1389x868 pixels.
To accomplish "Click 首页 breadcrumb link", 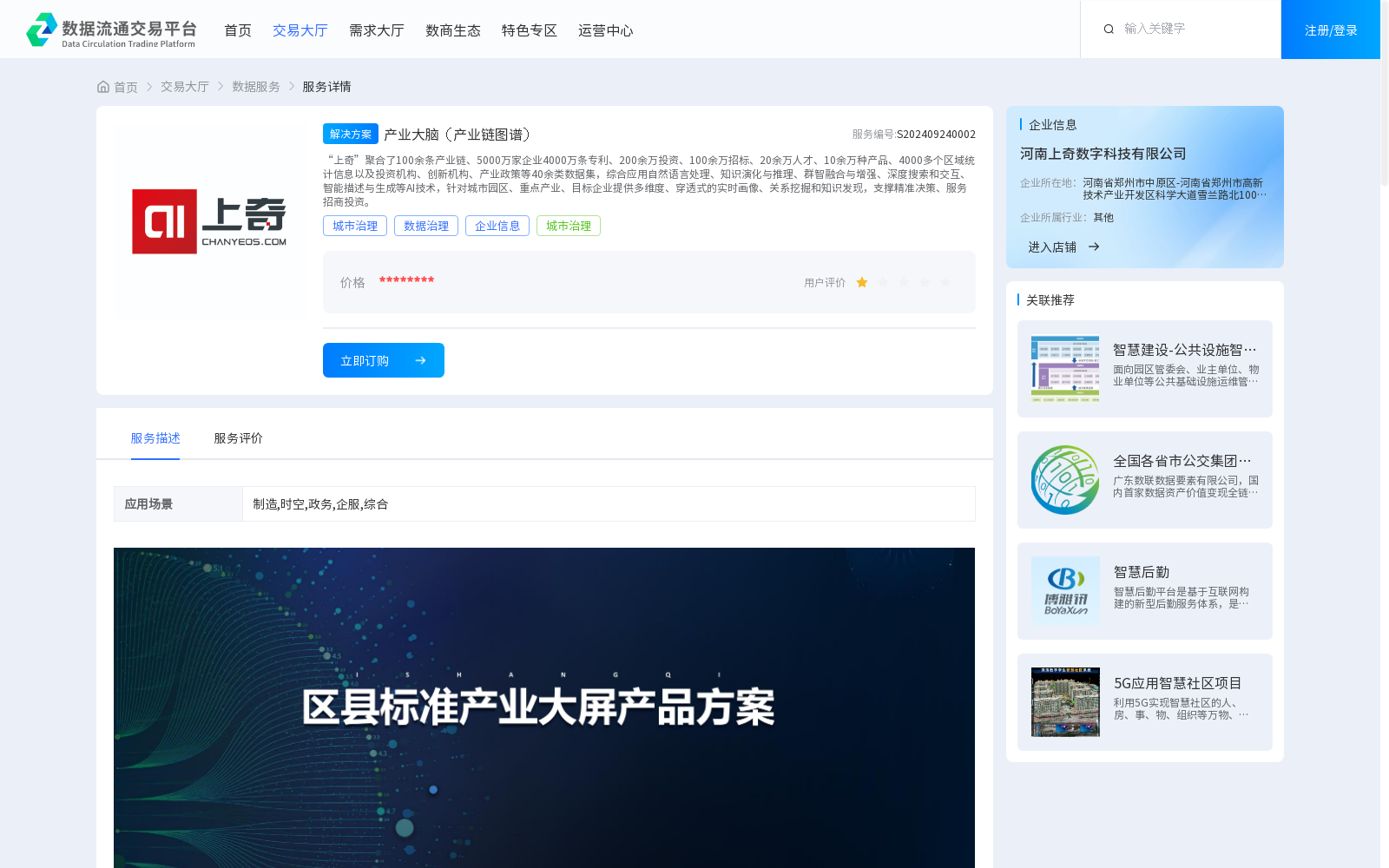I will point(126,87).
